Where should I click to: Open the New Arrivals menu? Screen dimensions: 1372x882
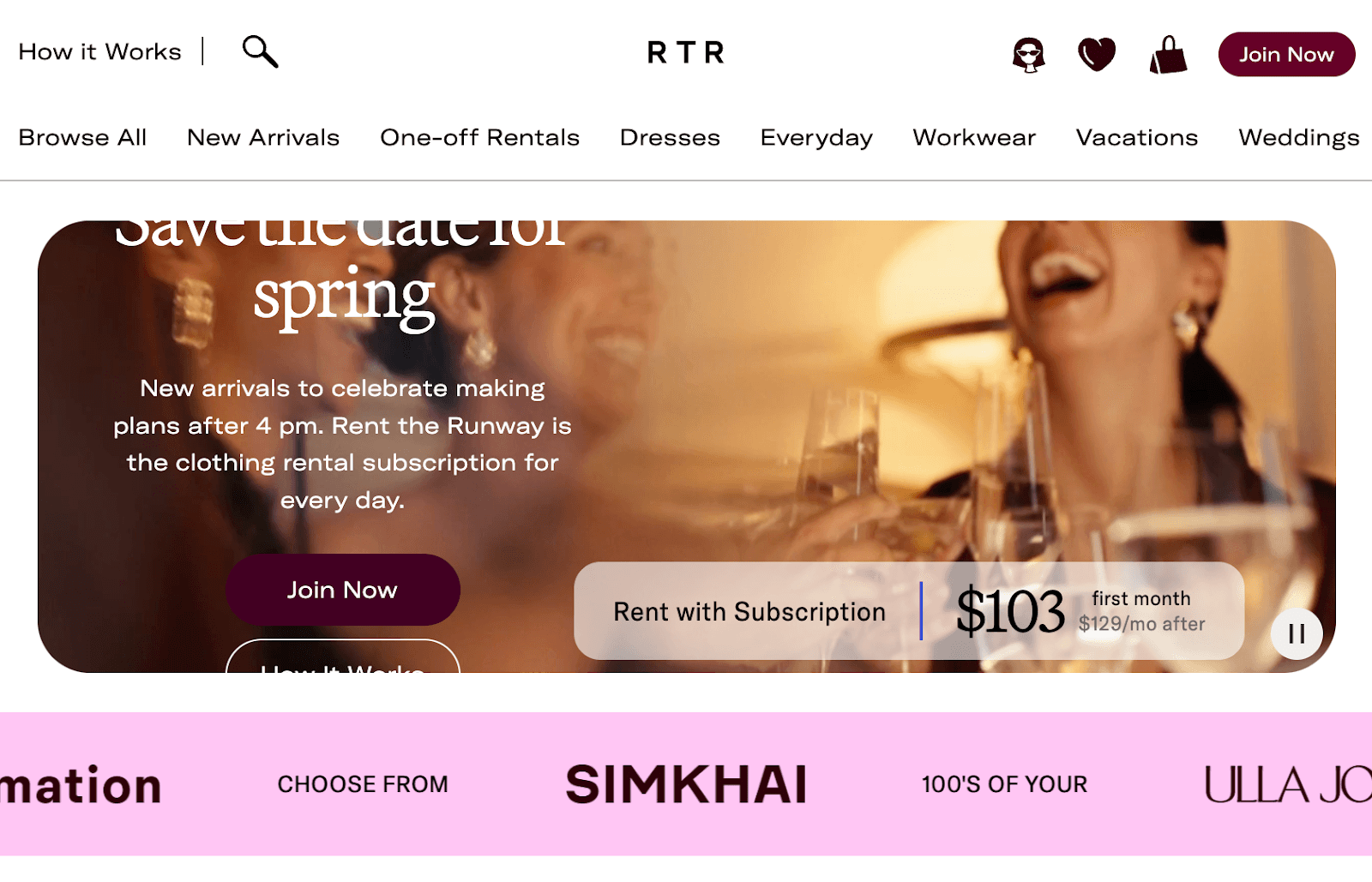(263, 137)
